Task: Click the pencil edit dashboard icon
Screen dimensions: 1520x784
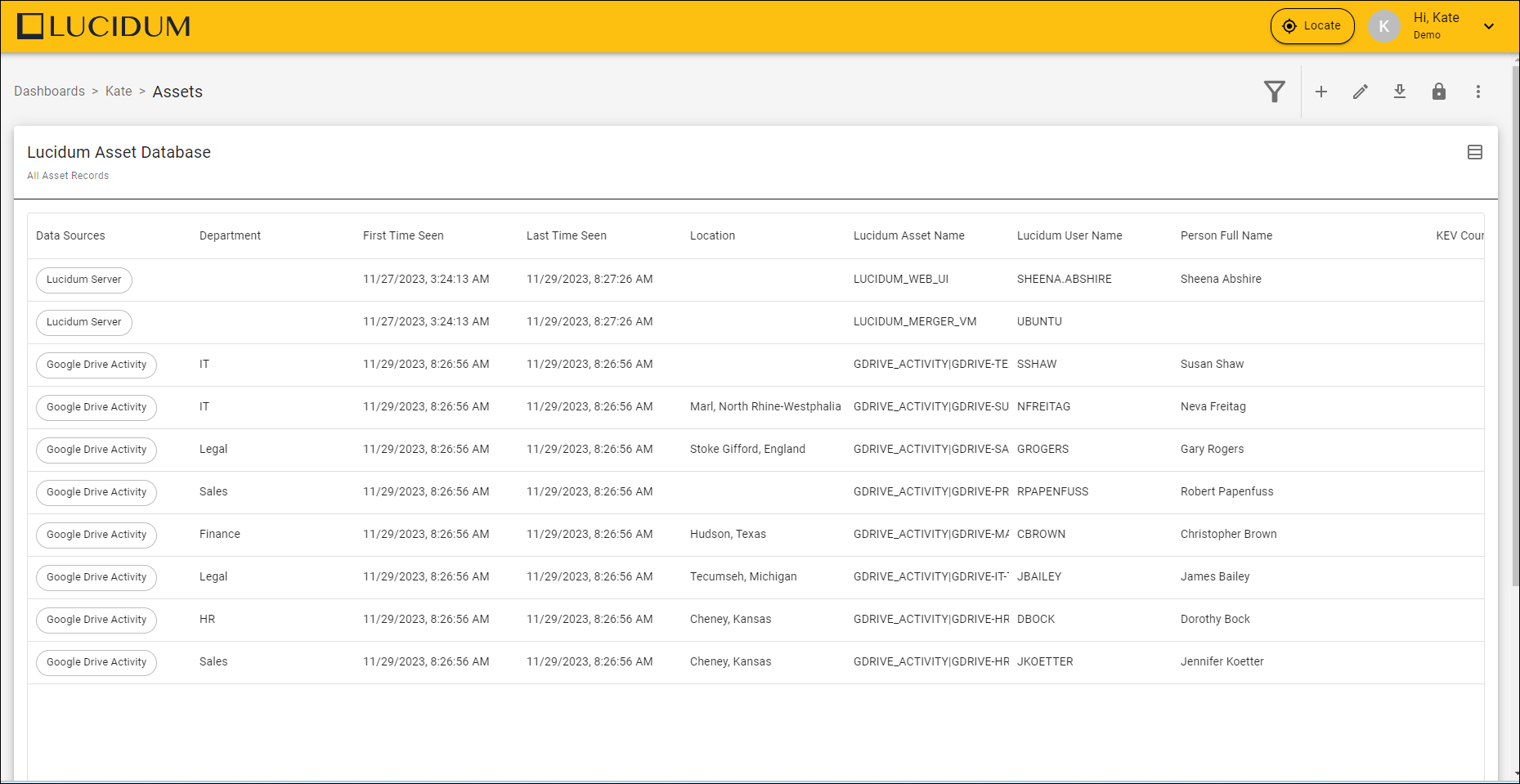Action: click(1361, 92)
